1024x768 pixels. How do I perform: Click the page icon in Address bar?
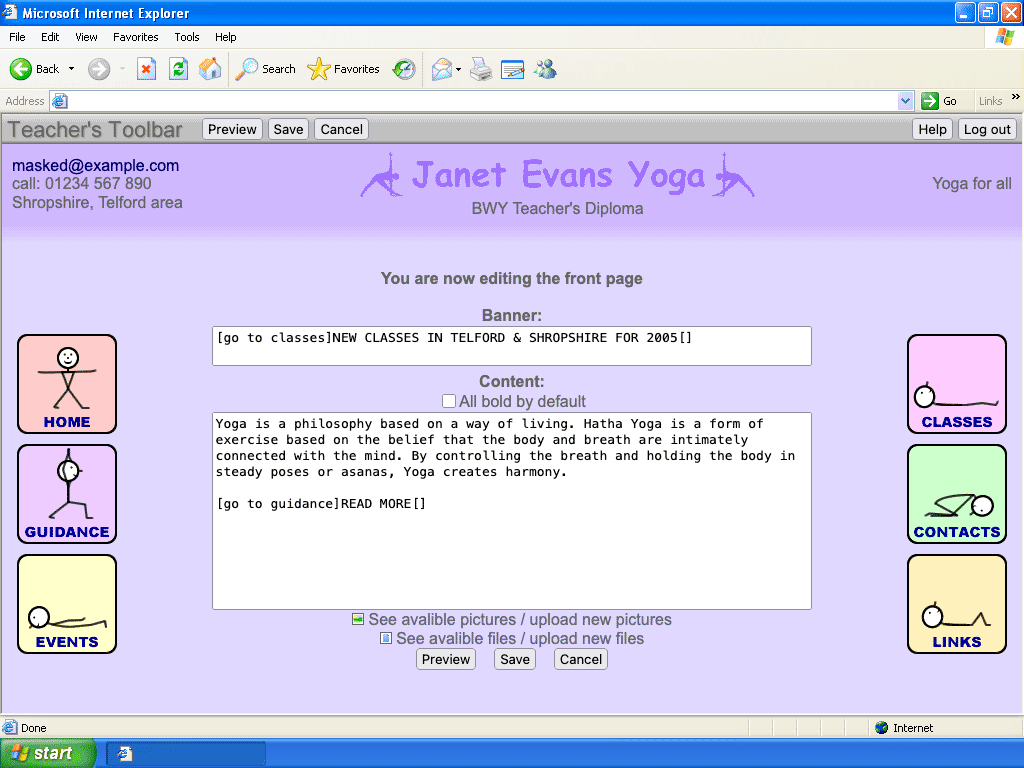[59, 101]
